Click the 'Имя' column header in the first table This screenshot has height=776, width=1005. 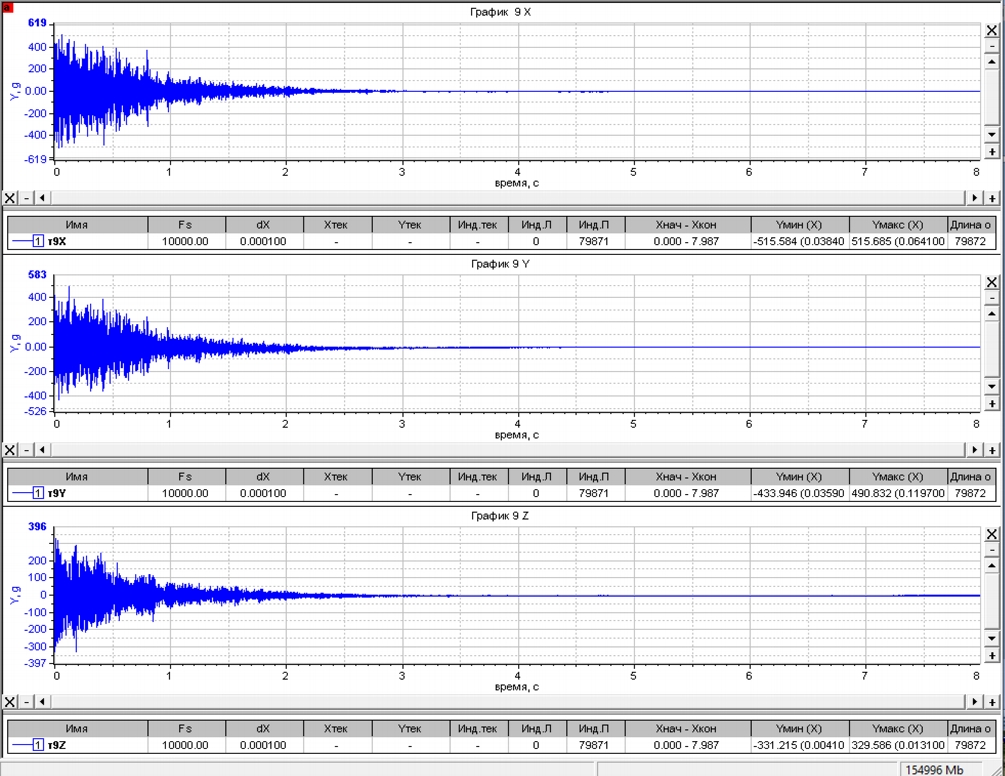77,225
